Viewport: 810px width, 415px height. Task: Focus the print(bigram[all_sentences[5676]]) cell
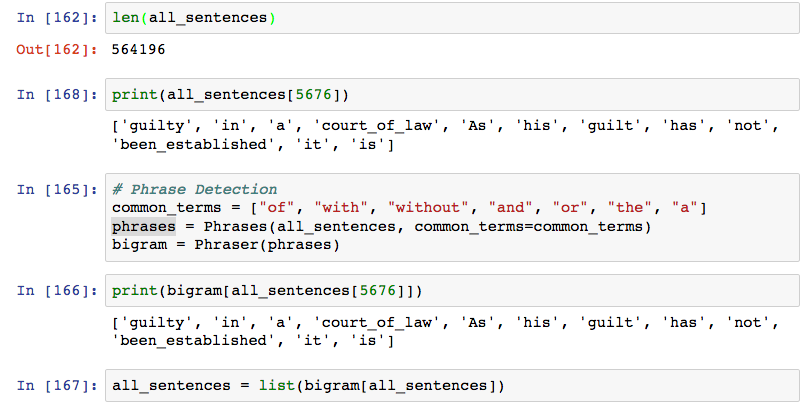click(452, 290)
